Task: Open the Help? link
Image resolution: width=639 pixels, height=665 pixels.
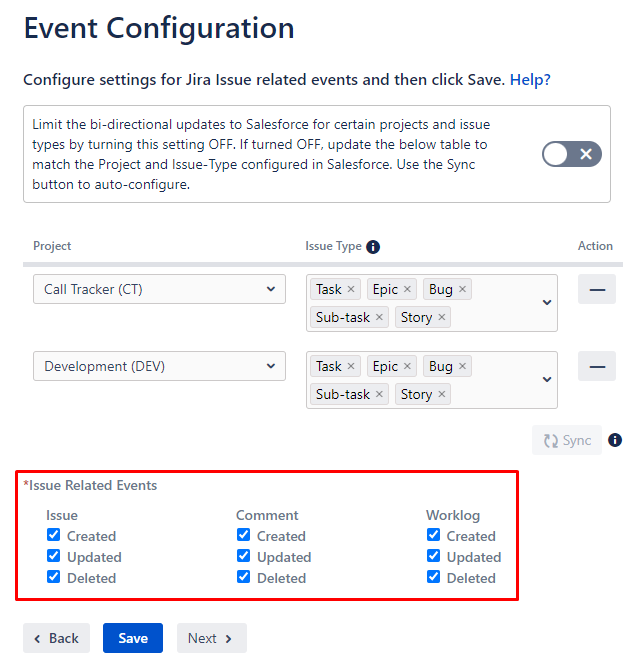Action: coord(530,80)
